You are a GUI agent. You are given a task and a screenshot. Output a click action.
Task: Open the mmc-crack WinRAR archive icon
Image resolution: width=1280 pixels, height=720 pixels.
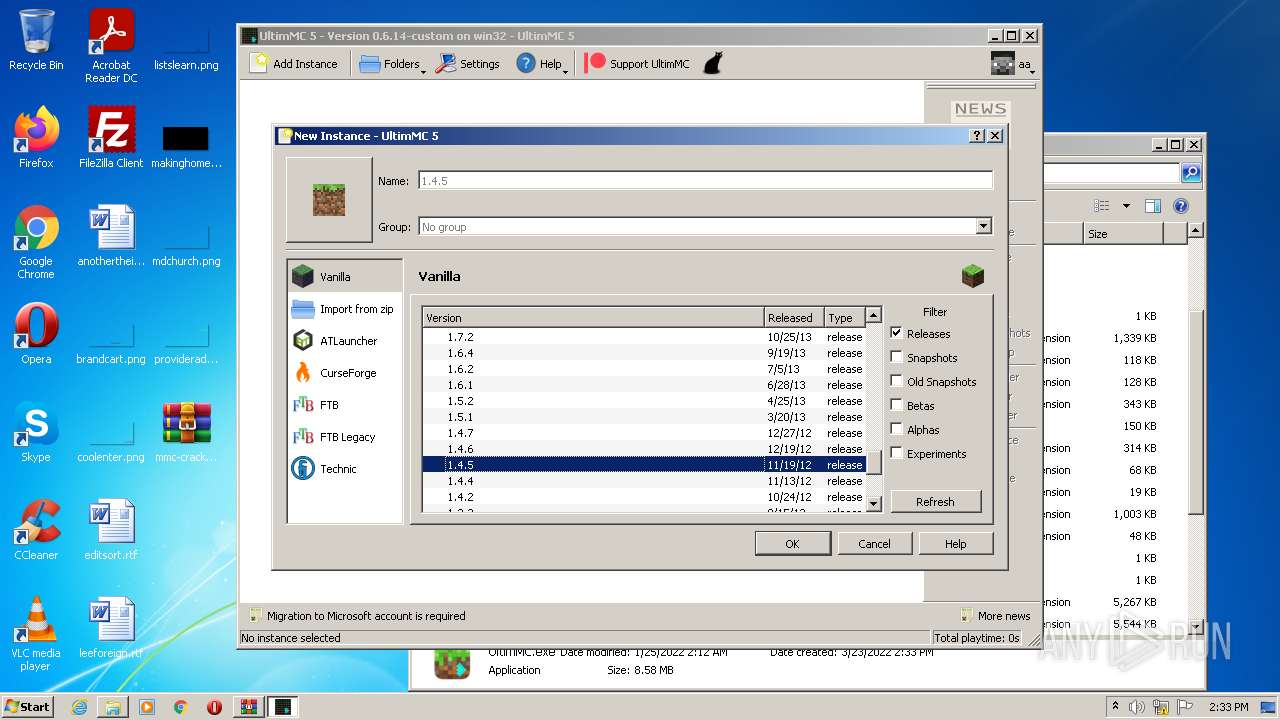186,432
